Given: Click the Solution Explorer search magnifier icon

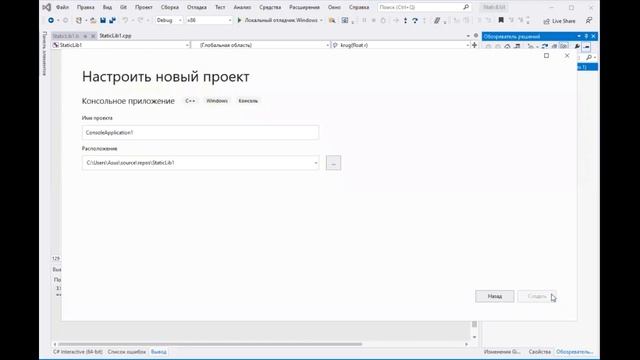Looking at the screenshot, I should point(589,57).
